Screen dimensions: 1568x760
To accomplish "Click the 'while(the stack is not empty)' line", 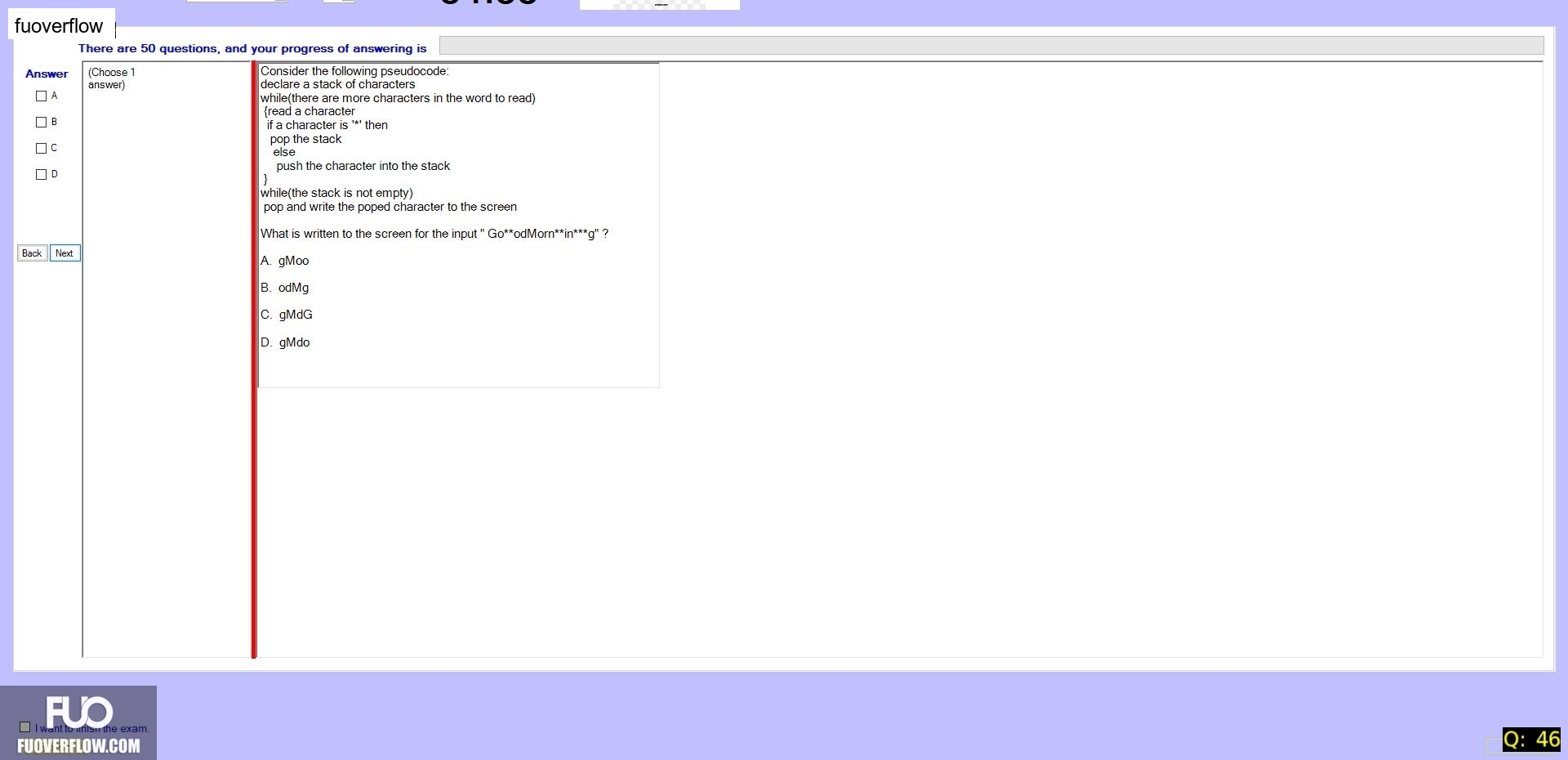I will coord(336,193).
